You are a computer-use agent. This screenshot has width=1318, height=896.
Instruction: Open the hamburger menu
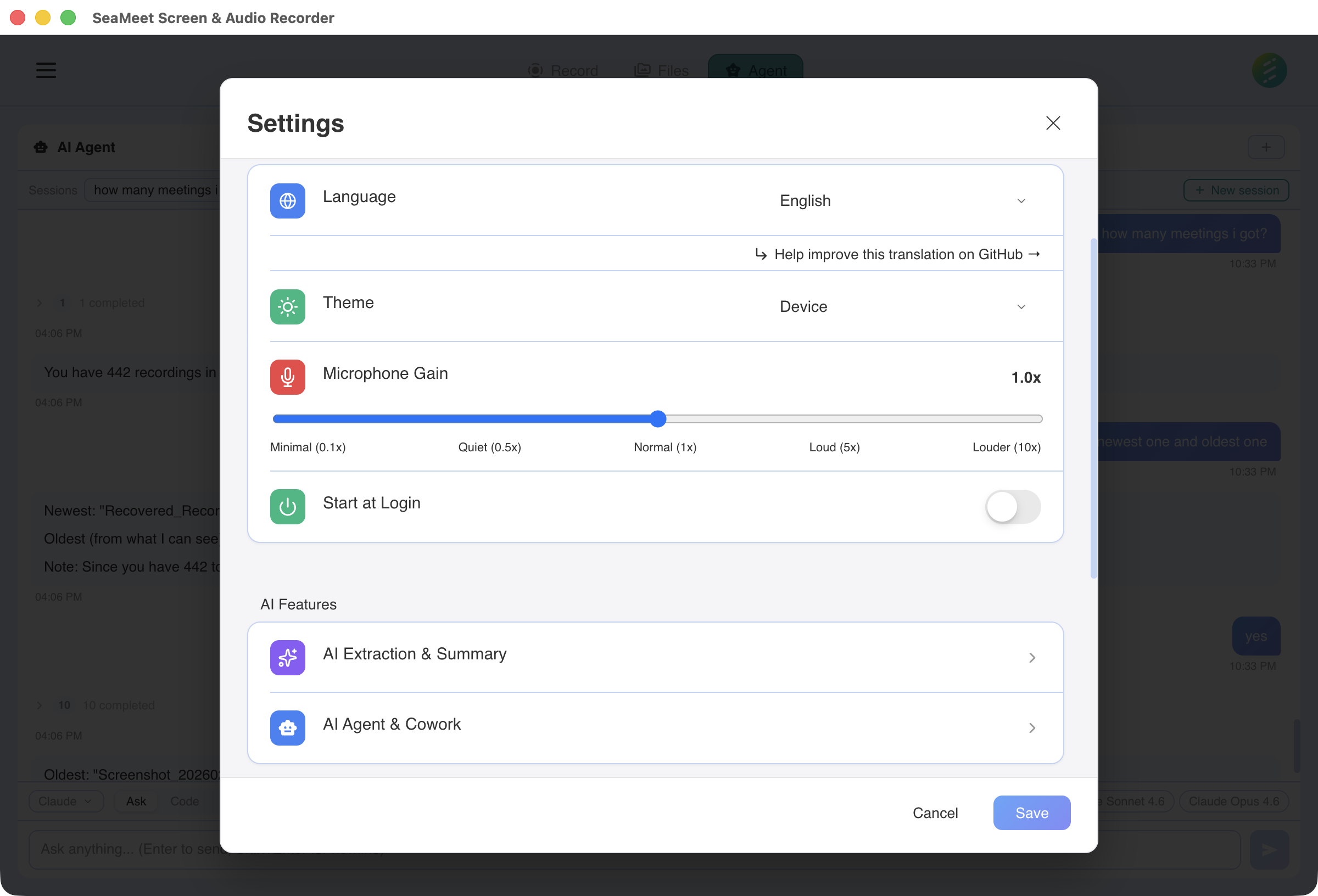(46, 70)
